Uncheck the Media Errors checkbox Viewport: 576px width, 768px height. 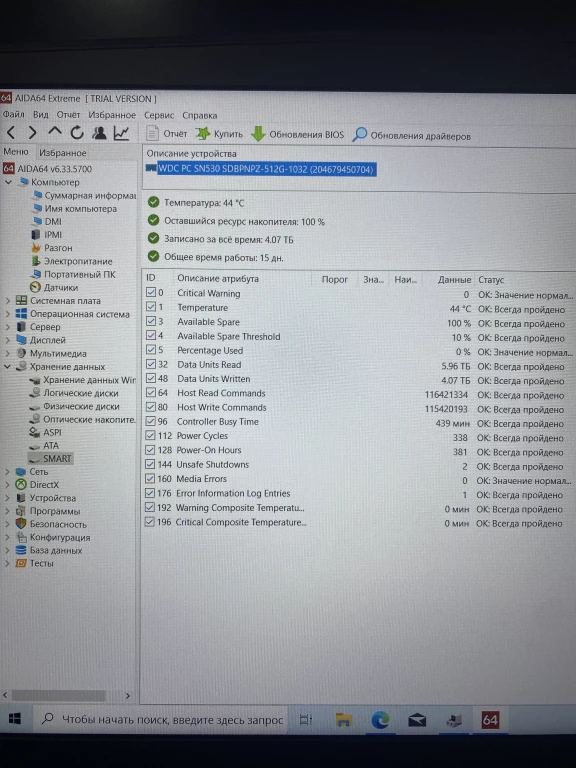(x=150, y=479)
